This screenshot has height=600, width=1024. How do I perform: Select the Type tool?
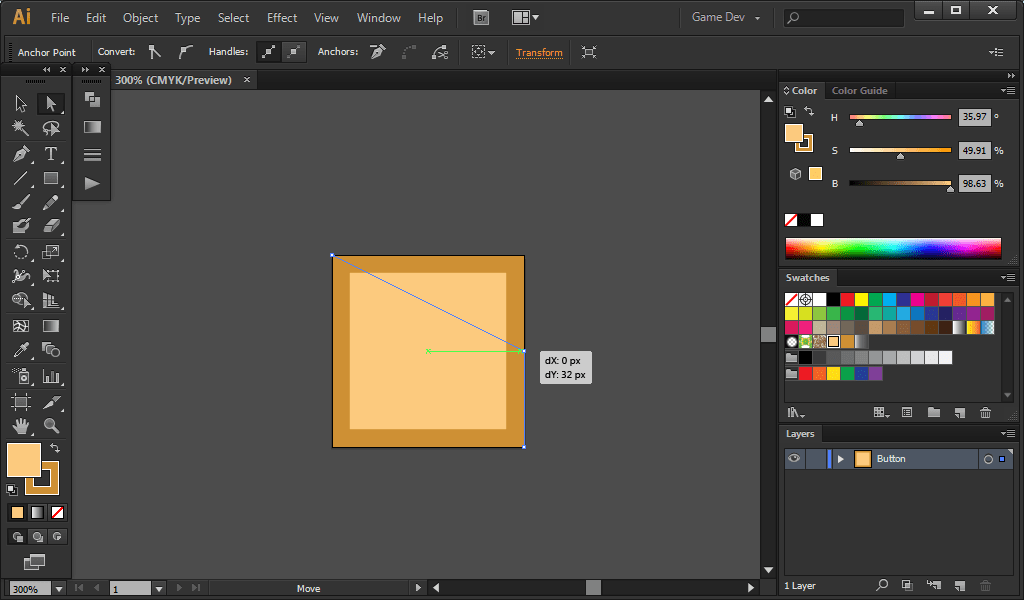pyautogui.click(x=51, y=153)
